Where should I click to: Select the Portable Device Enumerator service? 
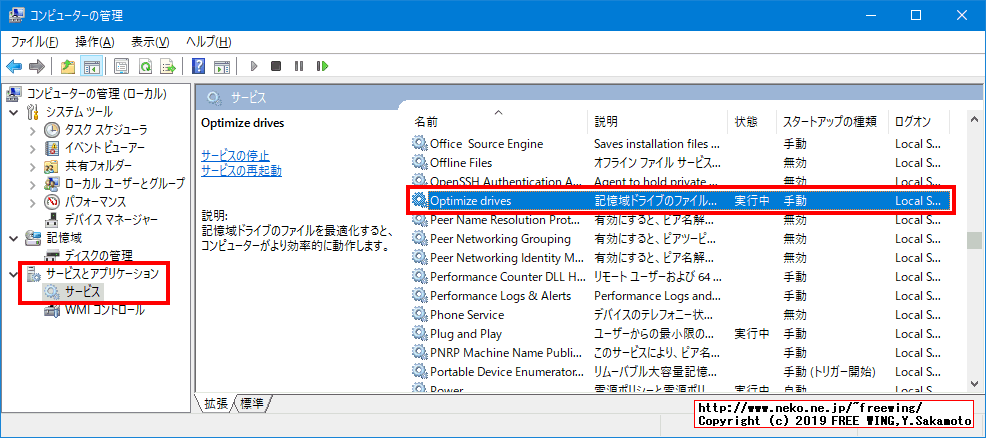[x=680, y=371]
